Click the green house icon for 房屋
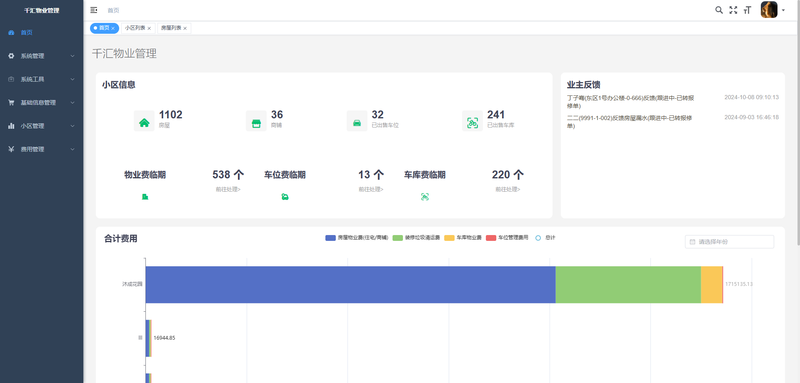This screenshot has width=800, height=383. [x=144, y=121]
